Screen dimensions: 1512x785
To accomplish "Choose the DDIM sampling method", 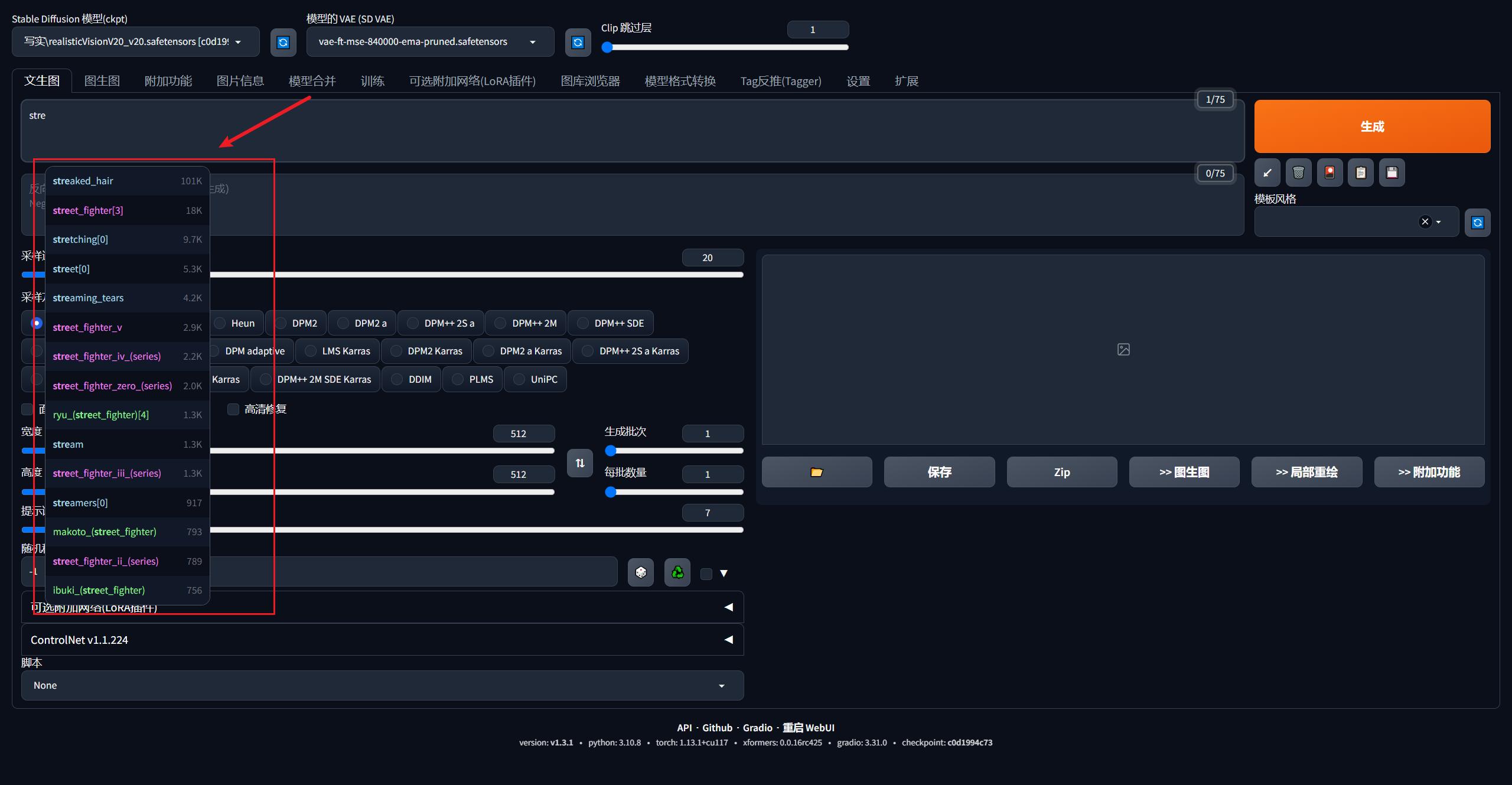I will tap(397, 379).
